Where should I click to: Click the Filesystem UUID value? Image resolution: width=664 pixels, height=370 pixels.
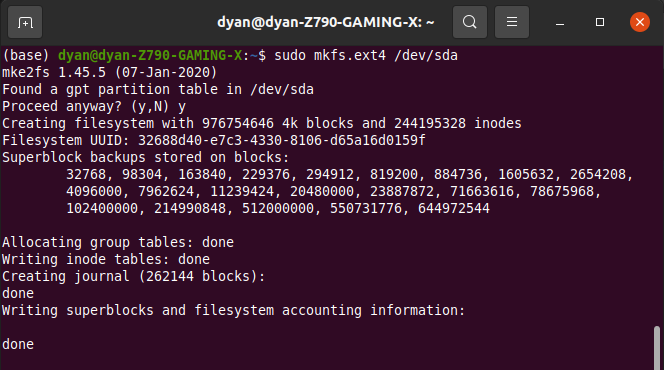click(x=282, y=140)
